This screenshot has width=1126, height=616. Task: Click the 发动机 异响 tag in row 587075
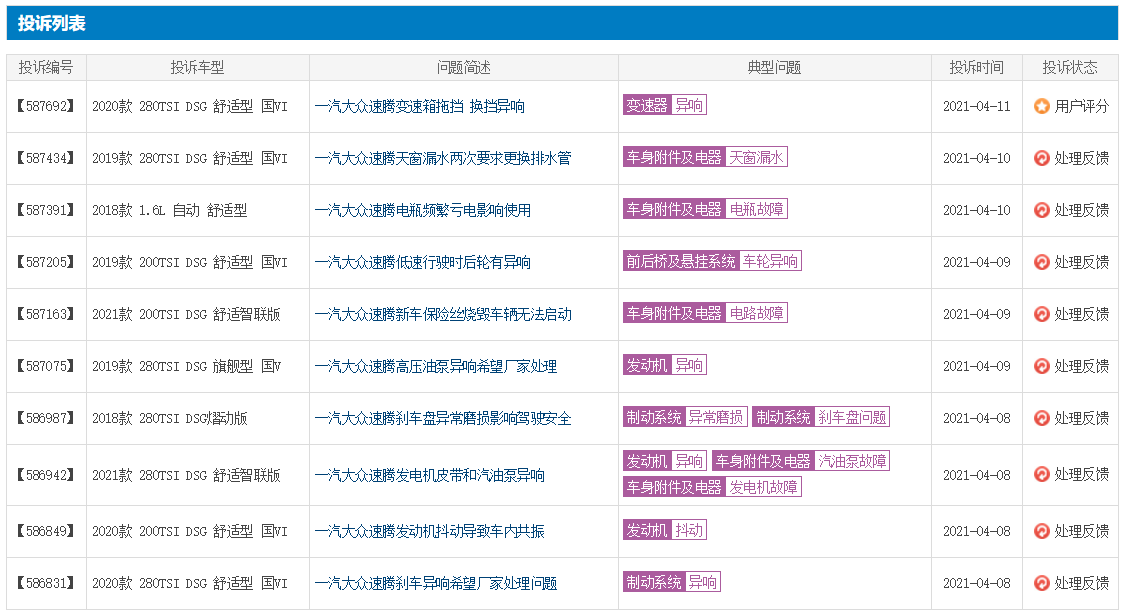click(x=664, y=365)
